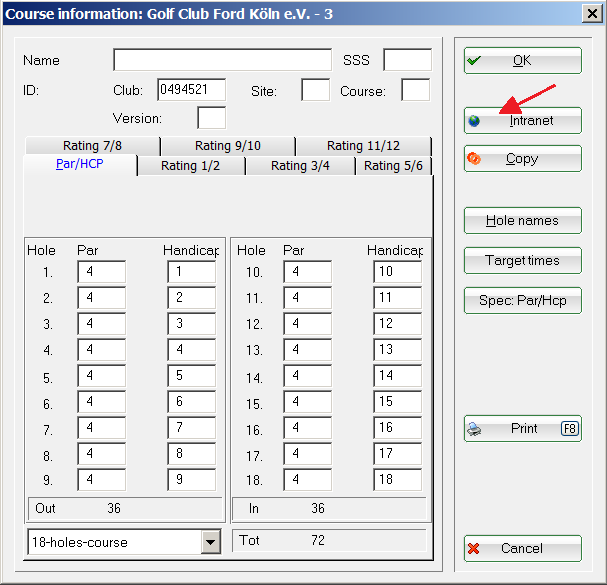607x585 pixels.
Task: Click the Par field for hole 18
Action: pos(307,480)
